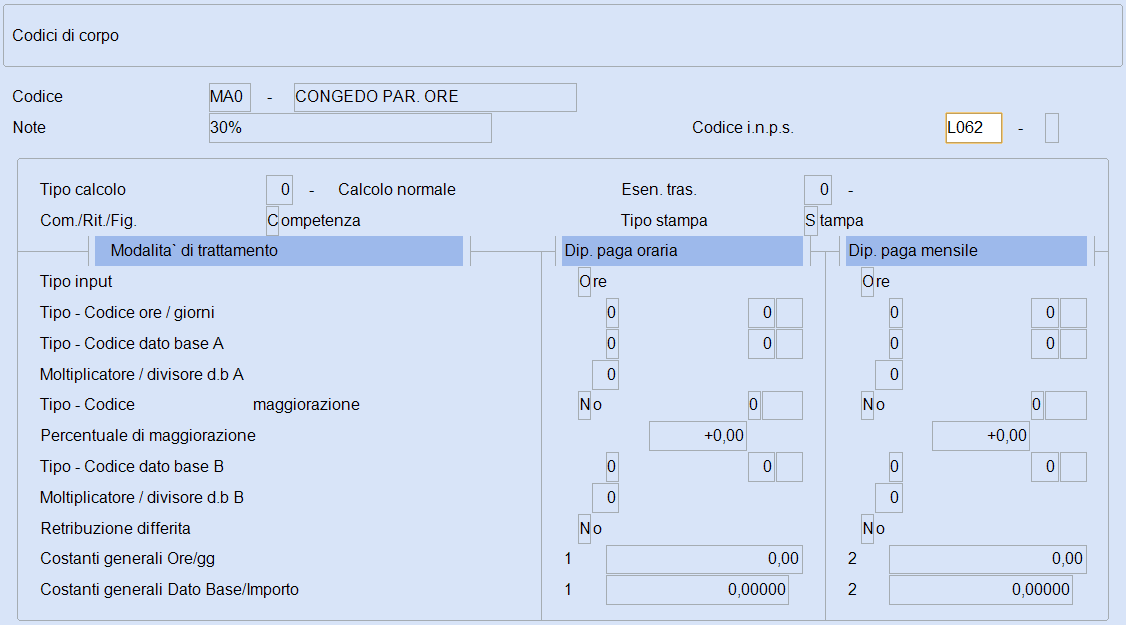Select the CONGEDO PAR. ORE description field
1126x625 pixels.
[435, 97]
